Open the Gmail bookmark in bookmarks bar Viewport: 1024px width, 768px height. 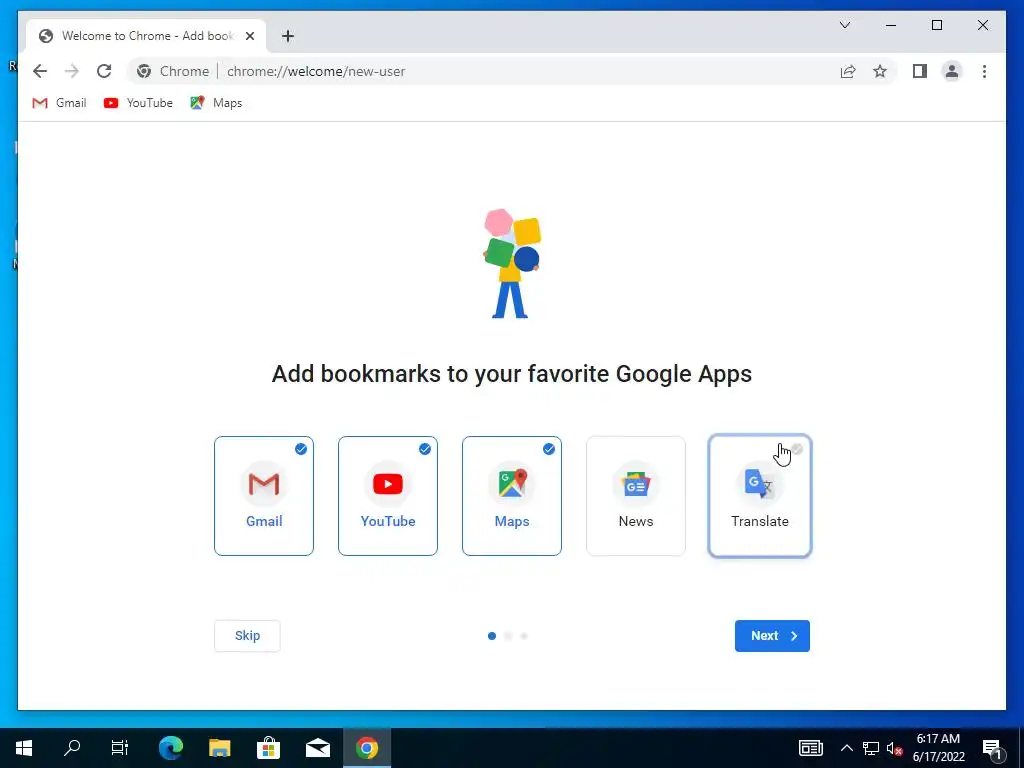point(59,103)
